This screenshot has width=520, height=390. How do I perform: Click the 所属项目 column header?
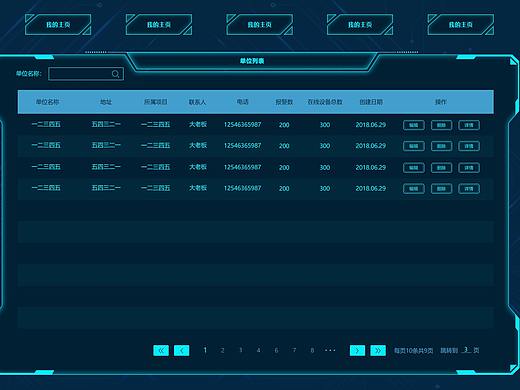click(156, 102)
